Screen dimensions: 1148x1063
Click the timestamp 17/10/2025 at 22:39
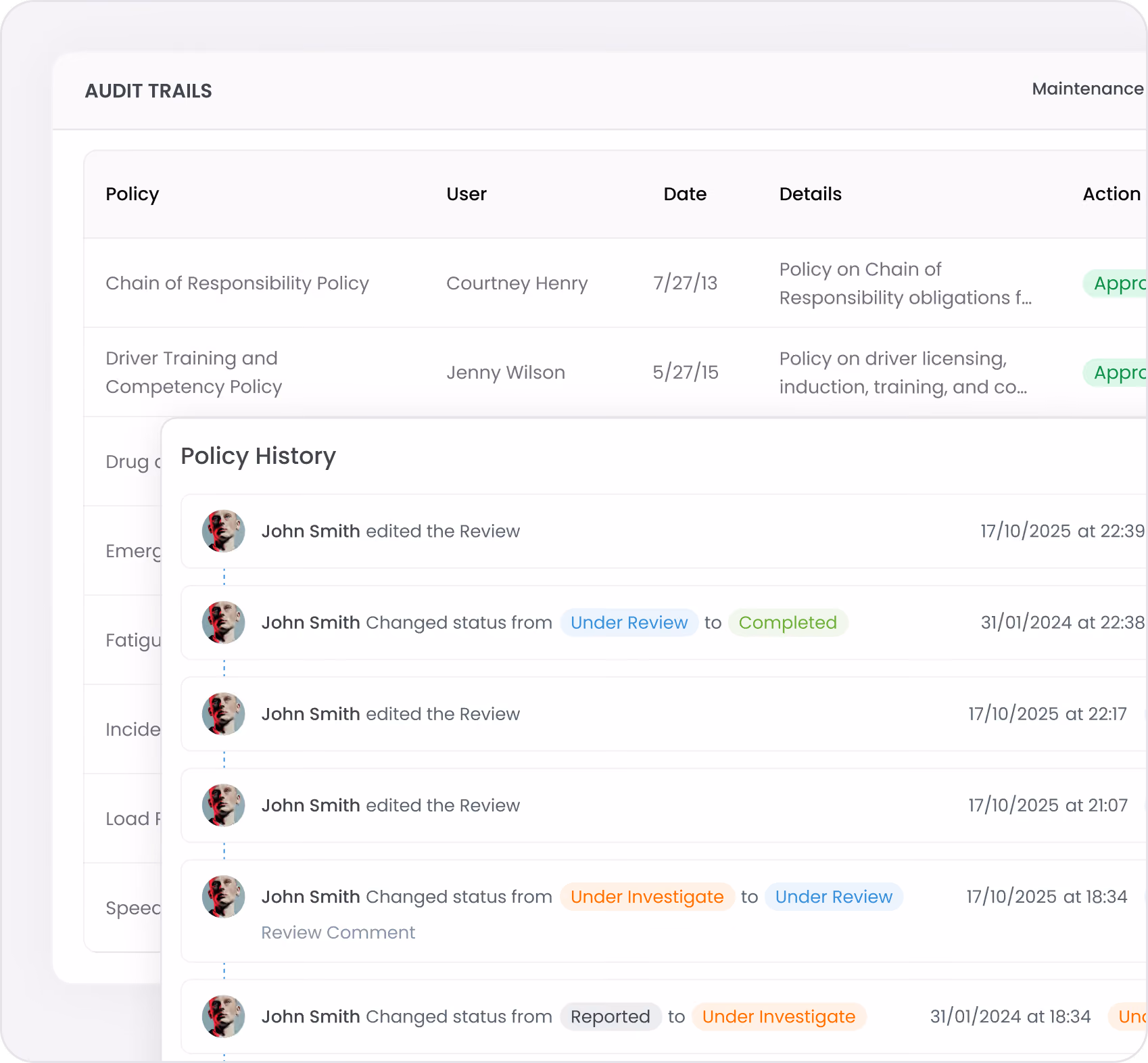(1062, 531)
